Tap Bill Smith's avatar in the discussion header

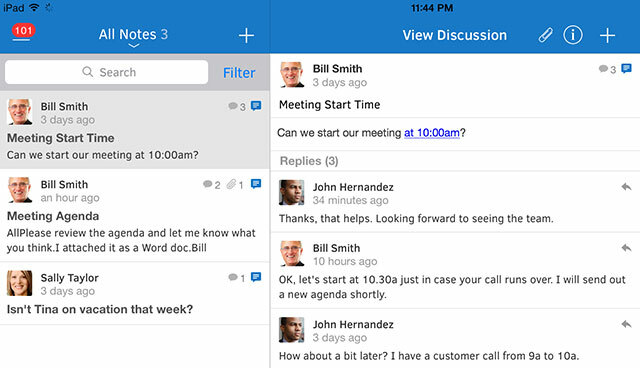(292, 75)
